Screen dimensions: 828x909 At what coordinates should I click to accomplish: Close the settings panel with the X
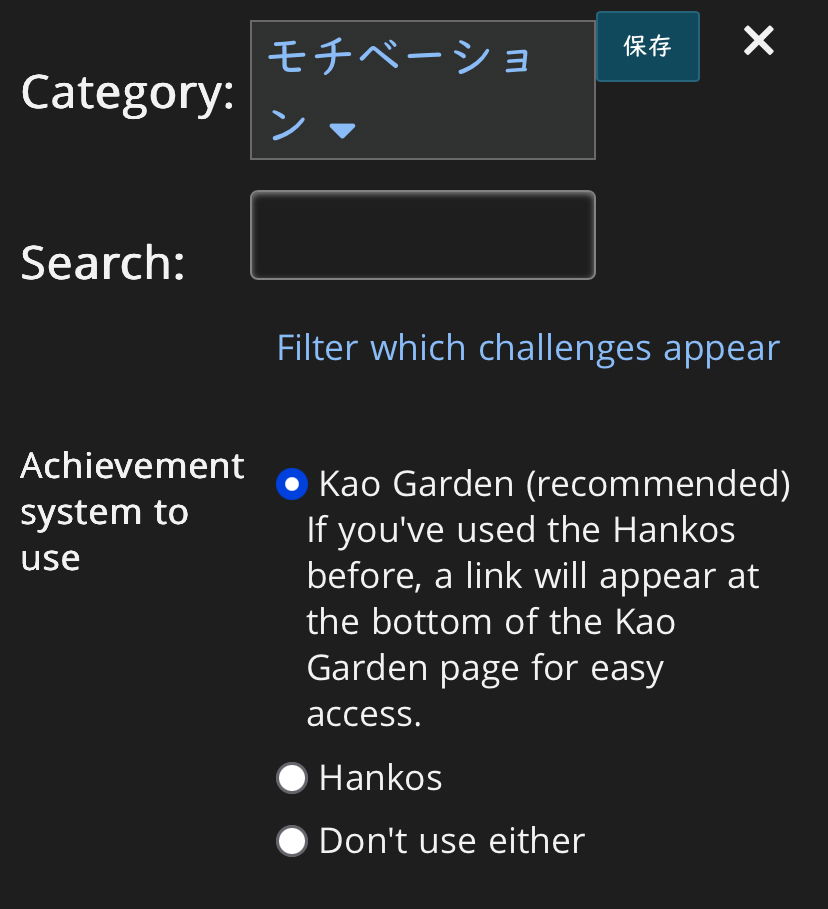point(759,41)
